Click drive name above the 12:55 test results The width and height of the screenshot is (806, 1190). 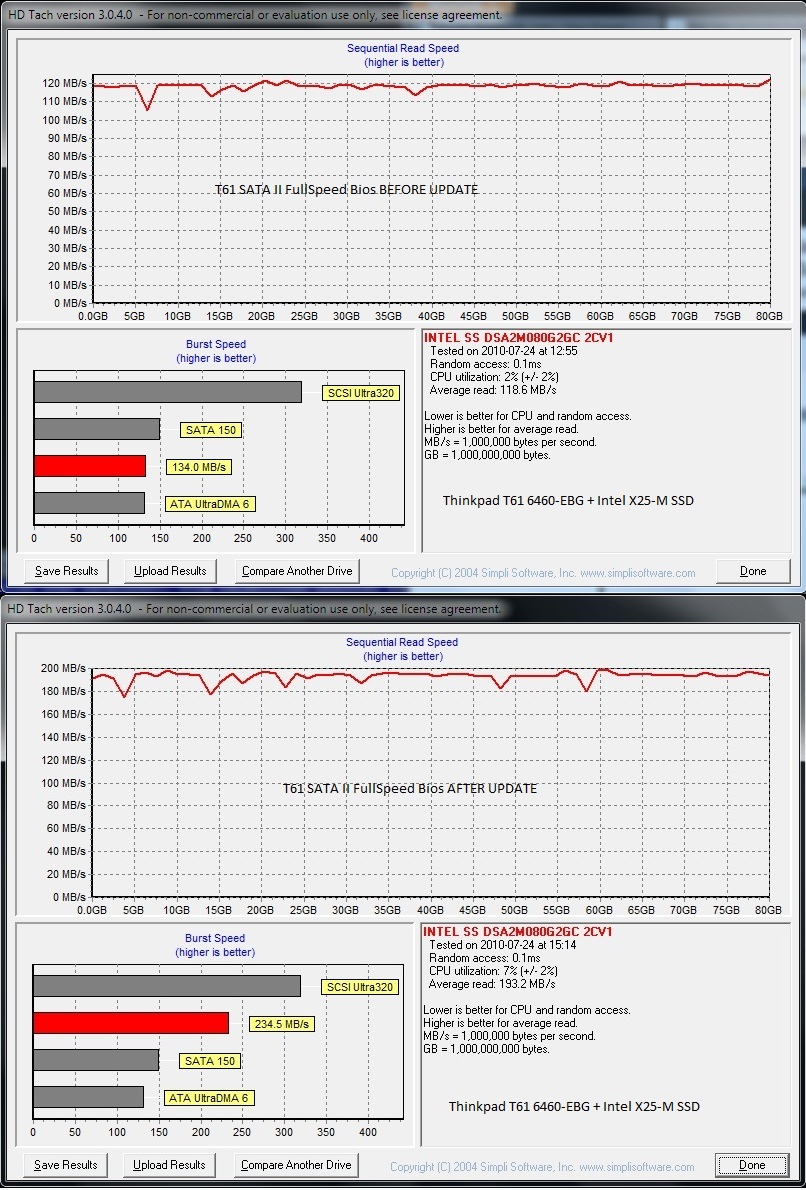coord(518,338)
